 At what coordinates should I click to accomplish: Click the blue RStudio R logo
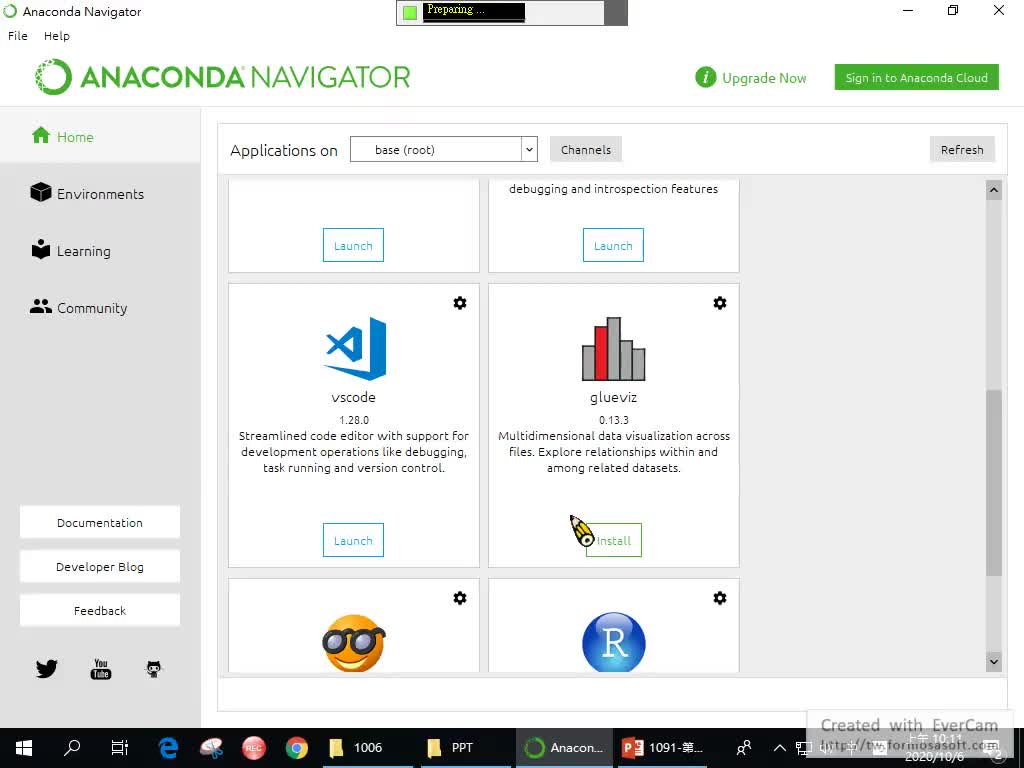(x=613, y=643)
